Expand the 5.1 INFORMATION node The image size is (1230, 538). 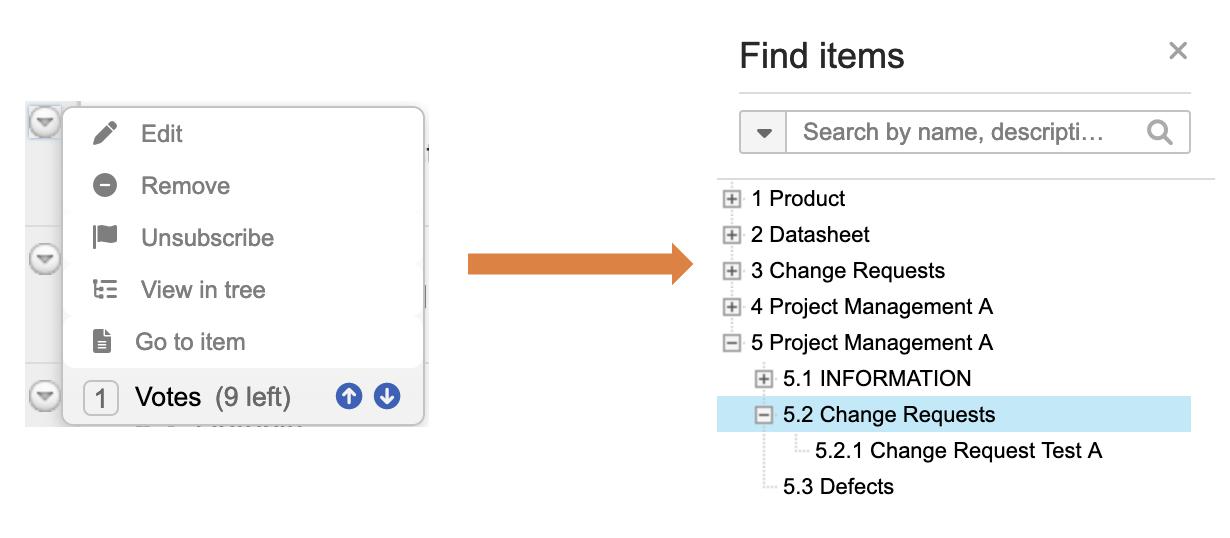(764, 379)
